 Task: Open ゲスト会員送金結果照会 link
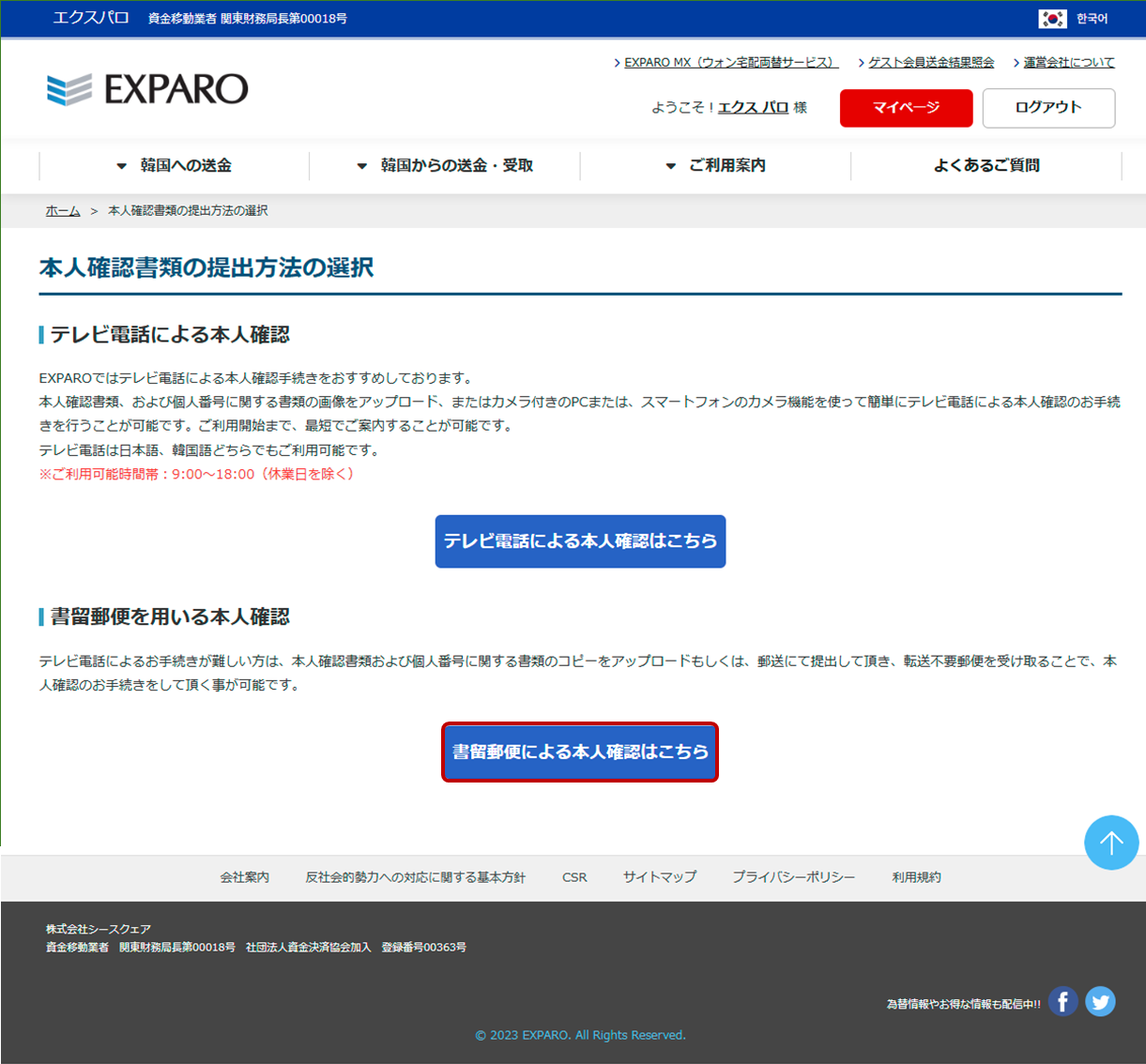(x=930, y=63)
